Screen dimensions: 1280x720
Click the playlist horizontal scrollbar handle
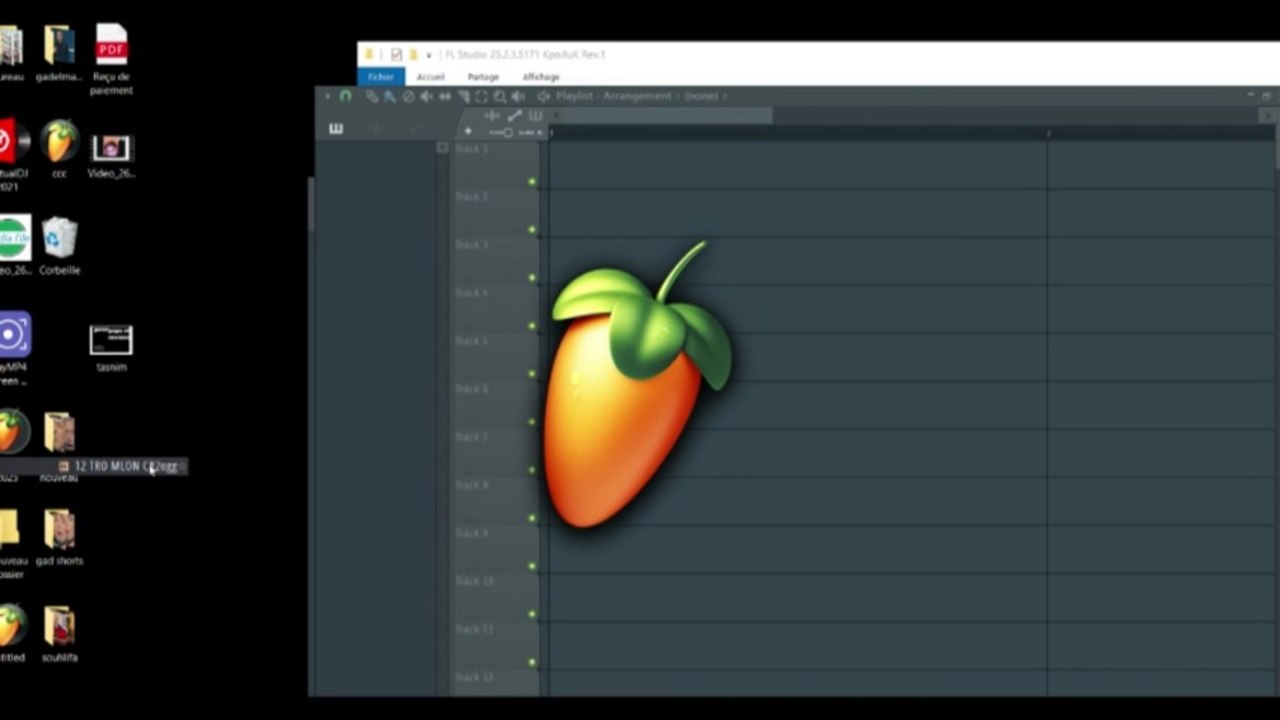(666, 115)
